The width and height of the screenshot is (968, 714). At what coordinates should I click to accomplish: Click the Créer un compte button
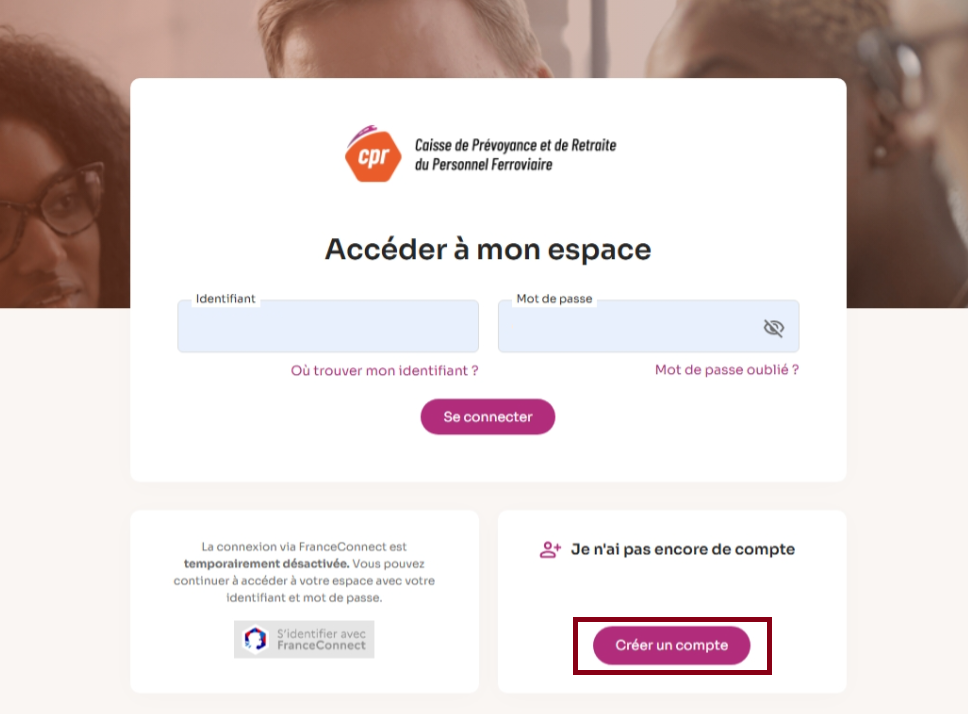click(672, 646)
